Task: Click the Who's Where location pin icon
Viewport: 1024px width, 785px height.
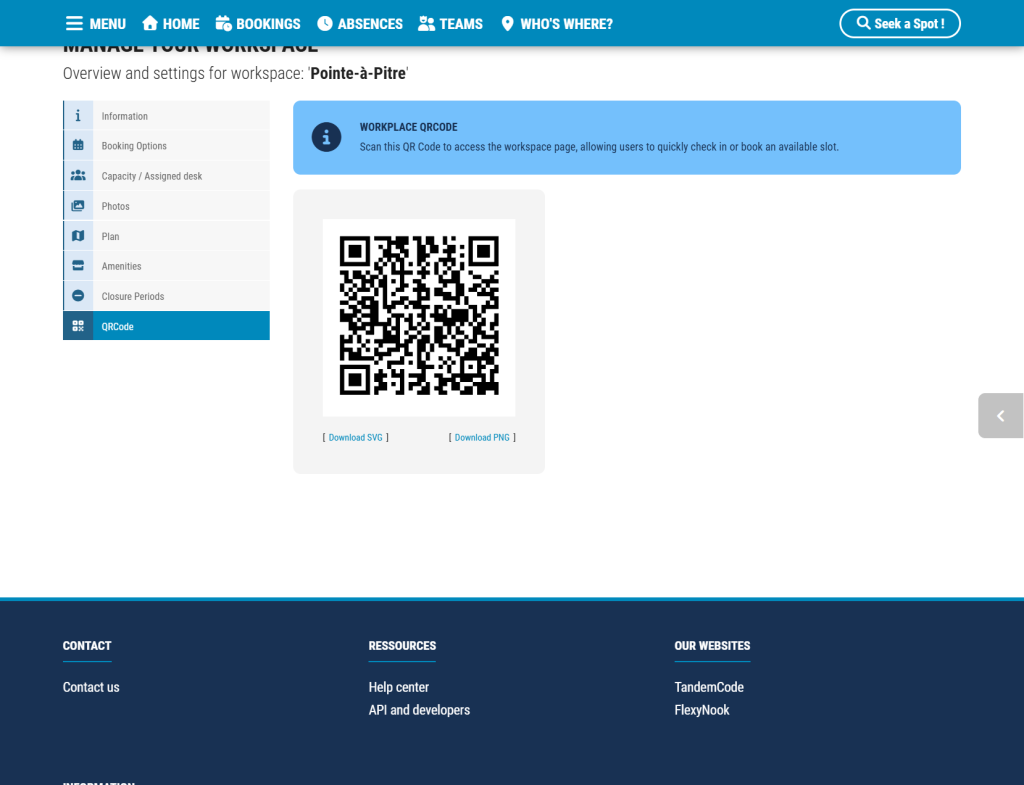Action: (507, 24)
